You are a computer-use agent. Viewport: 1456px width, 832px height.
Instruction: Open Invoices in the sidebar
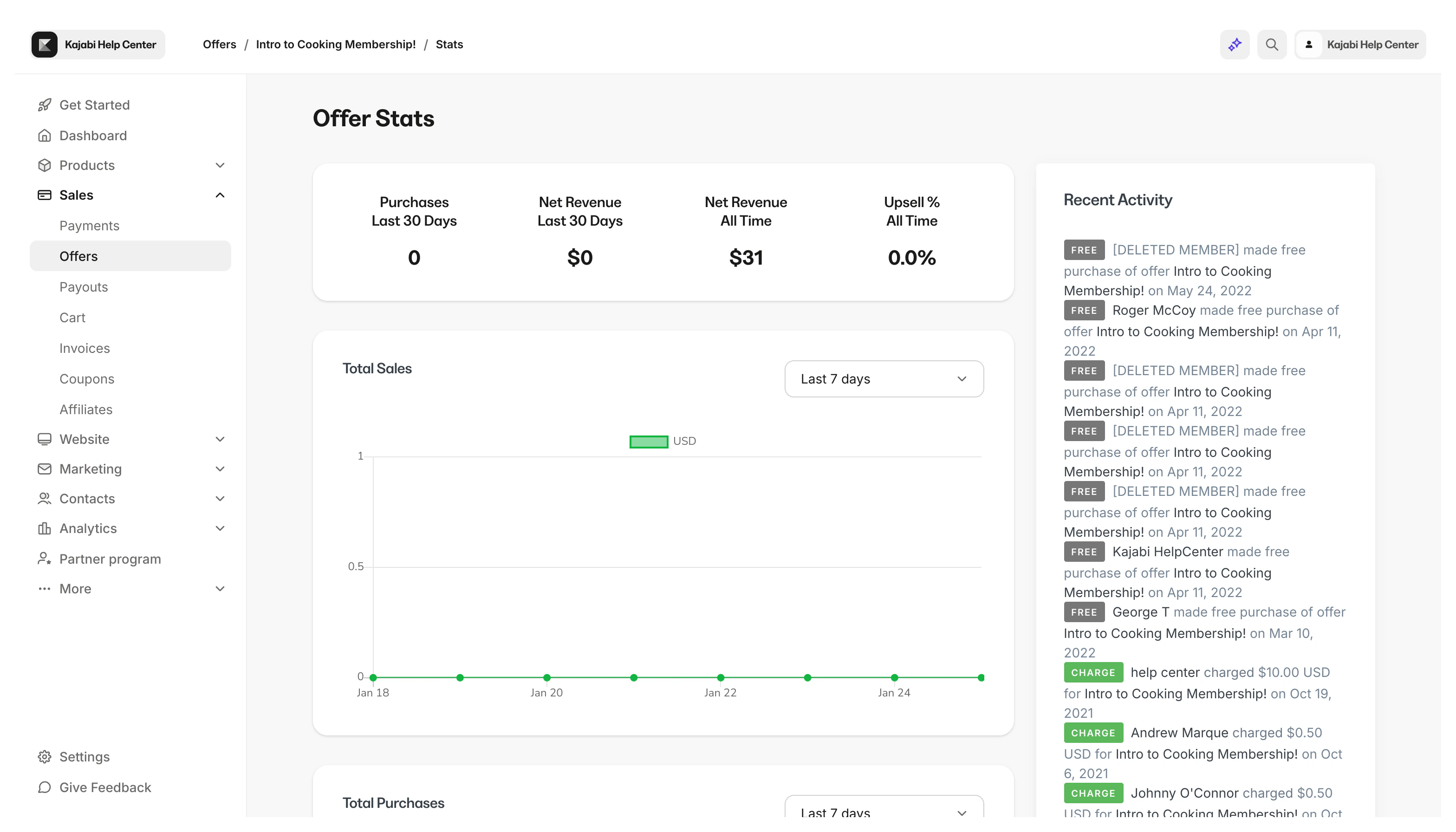pos(84,349)
